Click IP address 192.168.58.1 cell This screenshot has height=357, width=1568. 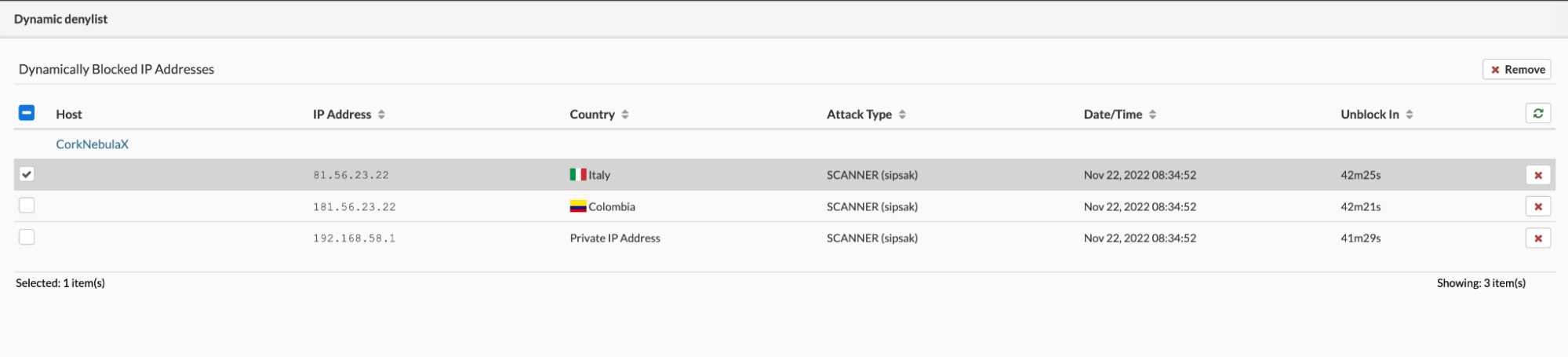(x=354, y=239)
